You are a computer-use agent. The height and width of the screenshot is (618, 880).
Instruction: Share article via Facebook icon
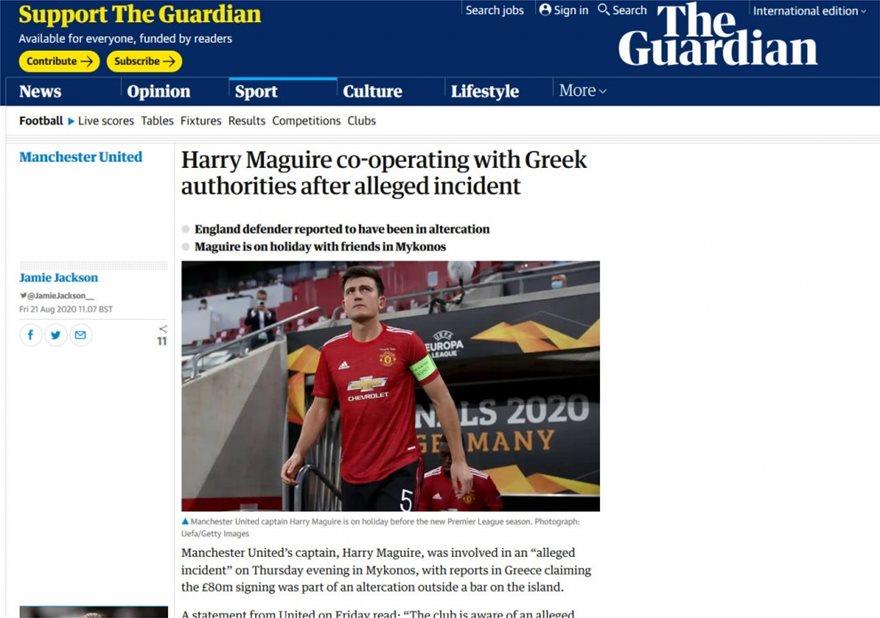(x=31, y=335)
